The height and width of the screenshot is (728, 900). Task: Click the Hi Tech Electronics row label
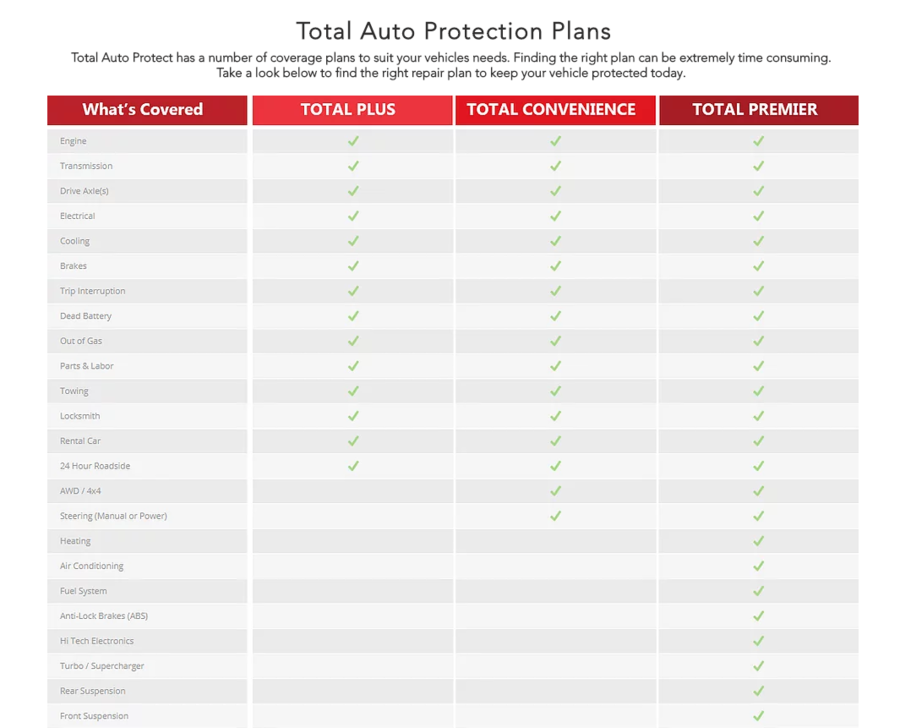point(97,641)
